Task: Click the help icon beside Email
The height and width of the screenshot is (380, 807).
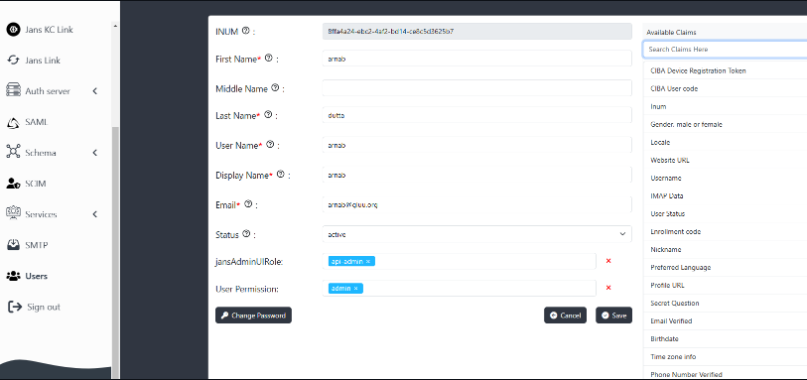Action: point(248,204)
